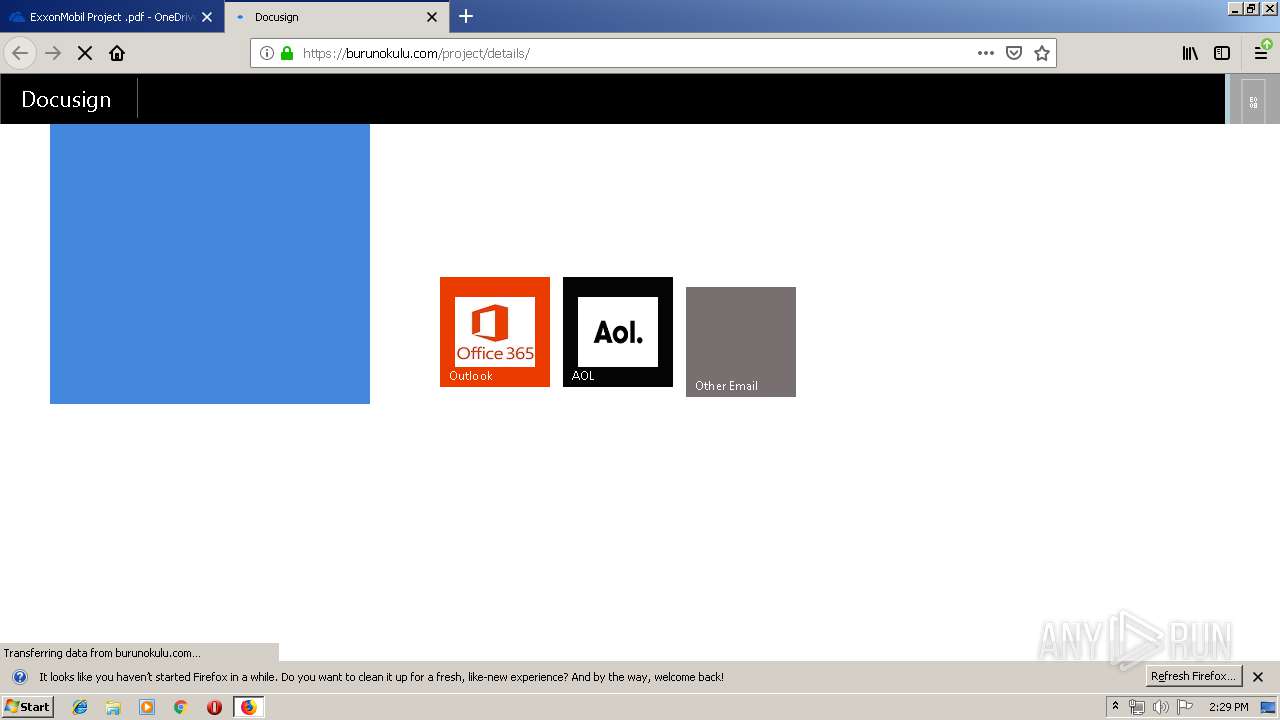Open page actions three-dot menu
The width and height of the screenshot is (1280, 720).
pos(986,53)
